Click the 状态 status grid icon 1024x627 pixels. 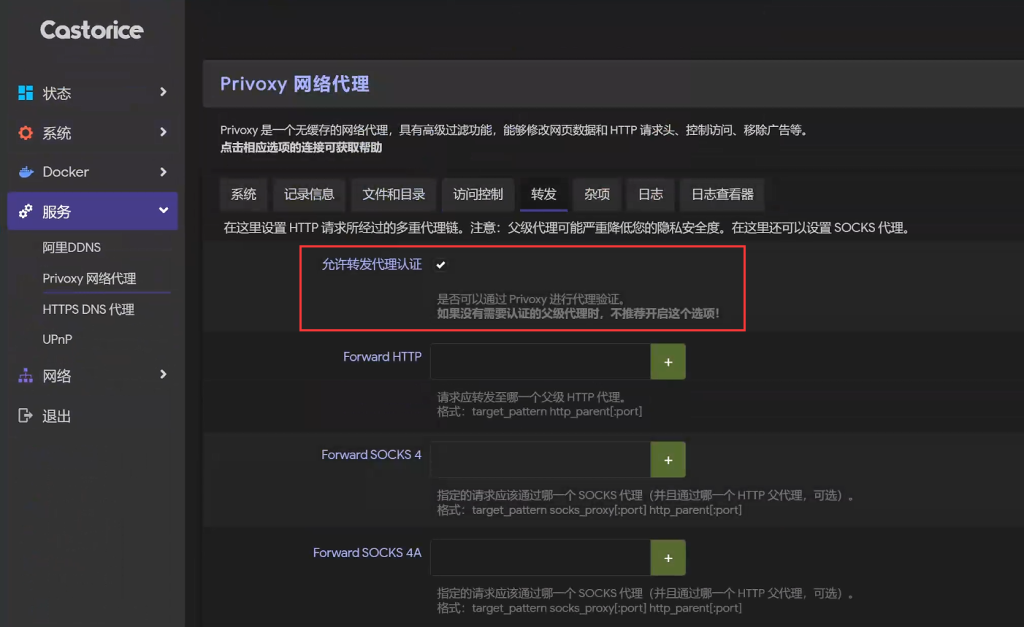[26, 93]
